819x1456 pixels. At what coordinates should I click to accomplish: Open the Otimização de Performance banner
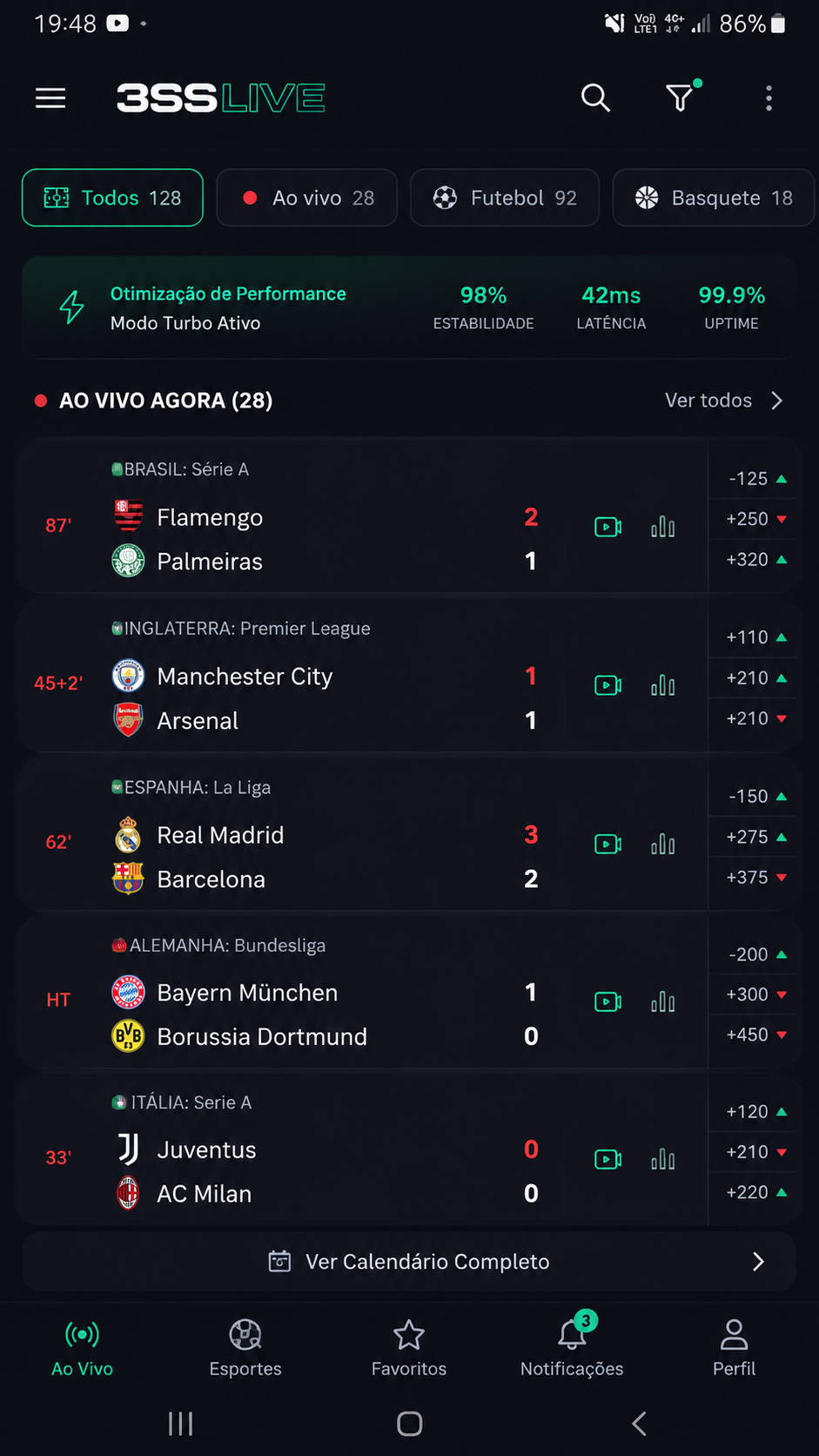point(409,307)
